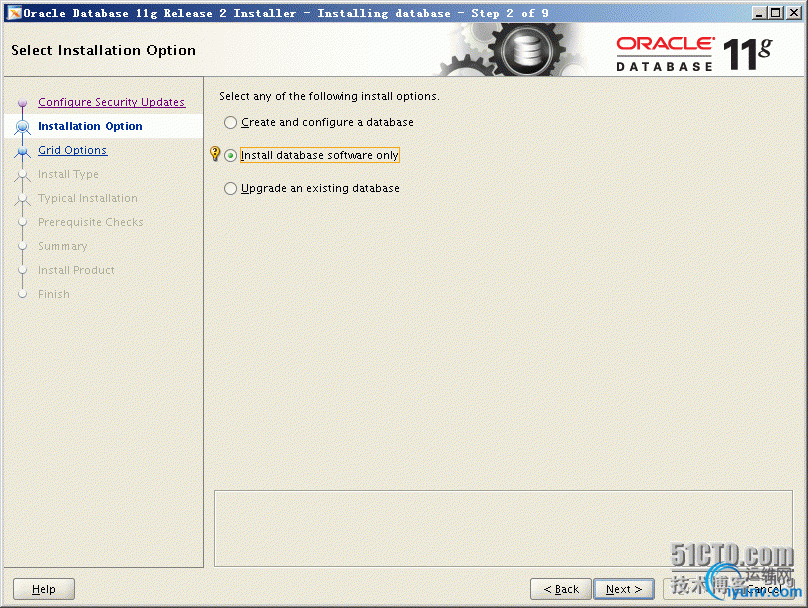The image size is (808, 608).
Task: Click the yellow help hint lightbulb icon
Action: coord(215,154)
